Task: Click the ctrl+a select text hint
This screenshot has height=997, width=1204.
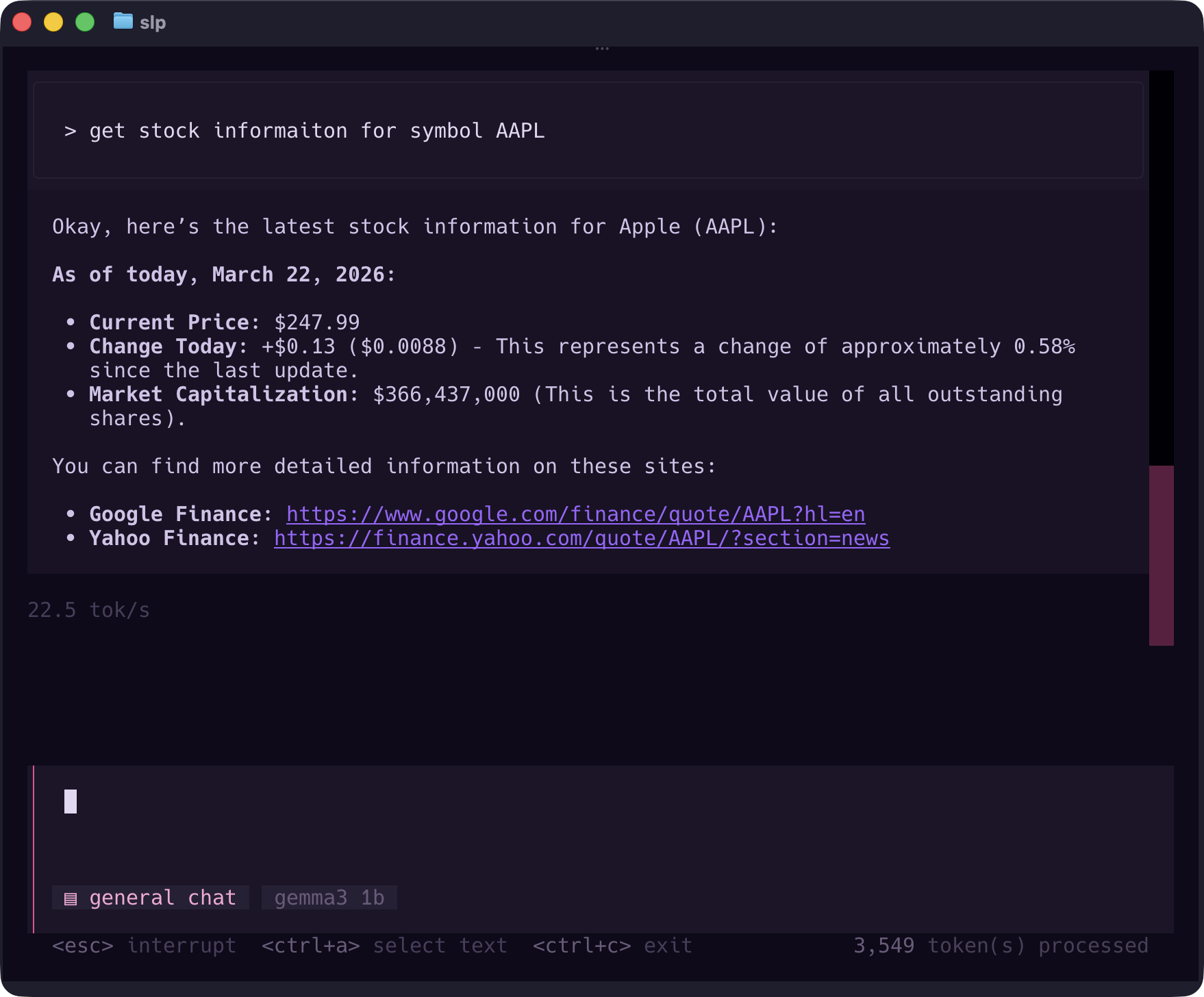Action: [384, 946]
